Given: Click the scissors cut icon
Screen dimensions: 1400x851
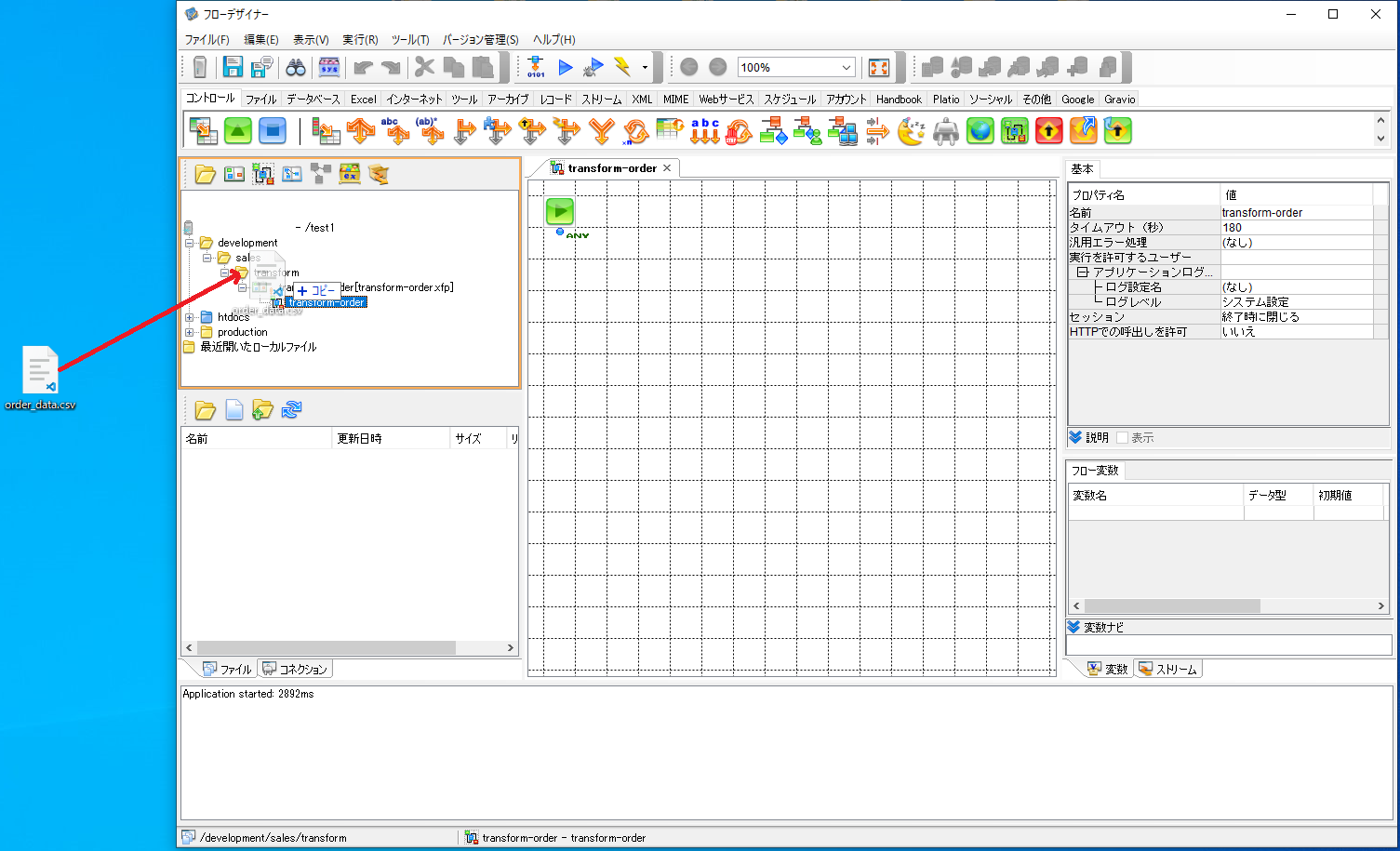Looking at the screenshot, I should [x=425, y=67].
